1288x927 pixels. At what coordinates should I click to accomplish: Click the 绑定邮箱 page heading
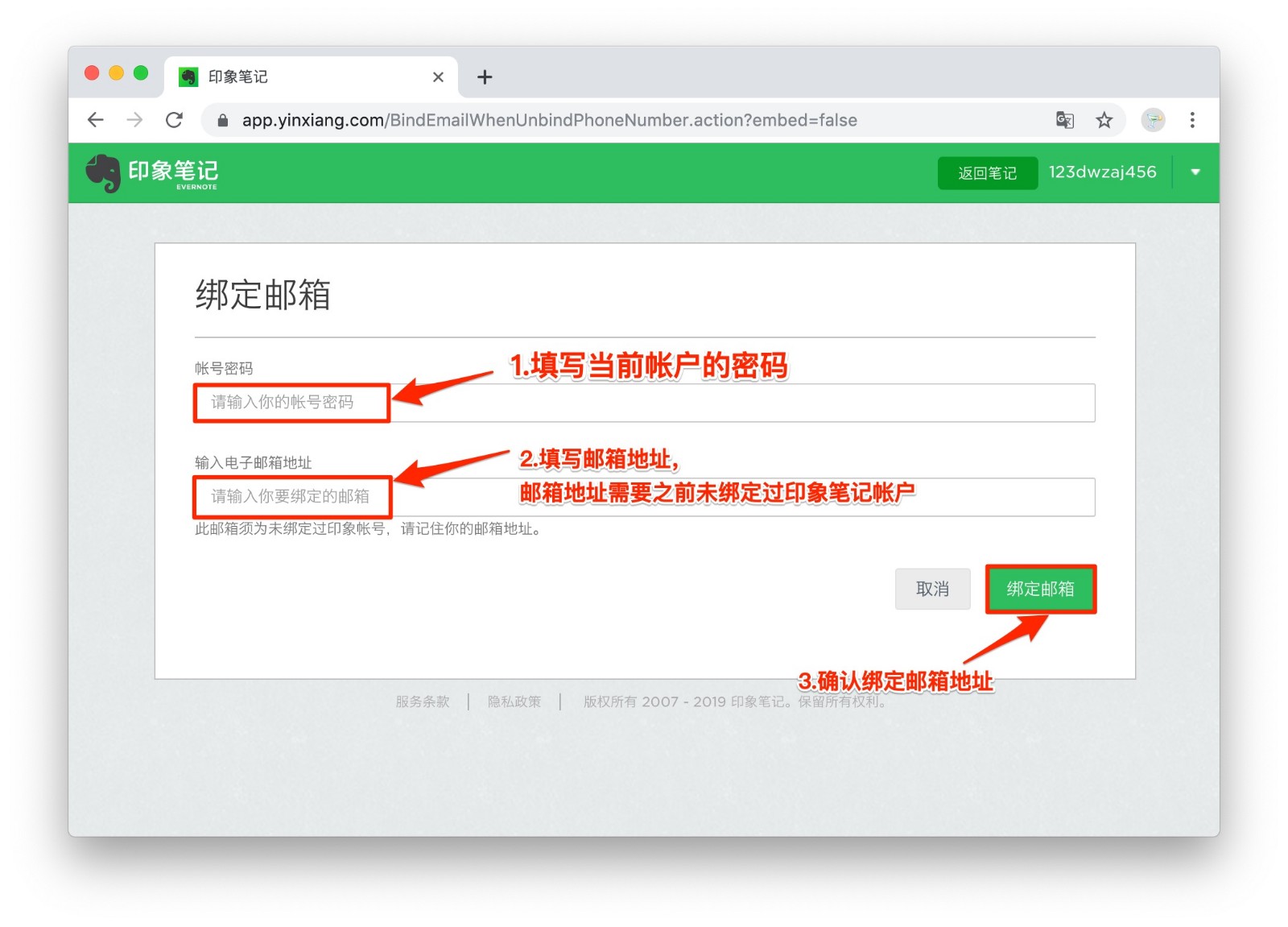click(263, 295)
